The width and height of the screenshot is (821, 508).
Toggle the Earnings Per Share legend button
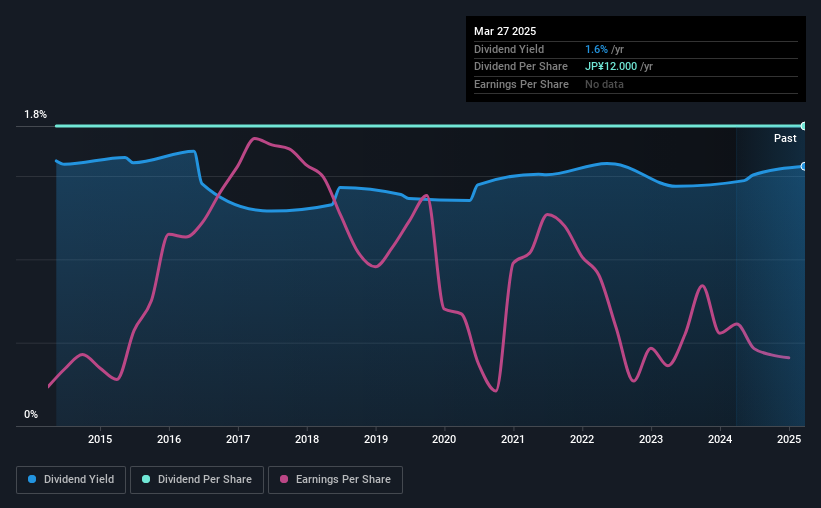coord(335,480)
